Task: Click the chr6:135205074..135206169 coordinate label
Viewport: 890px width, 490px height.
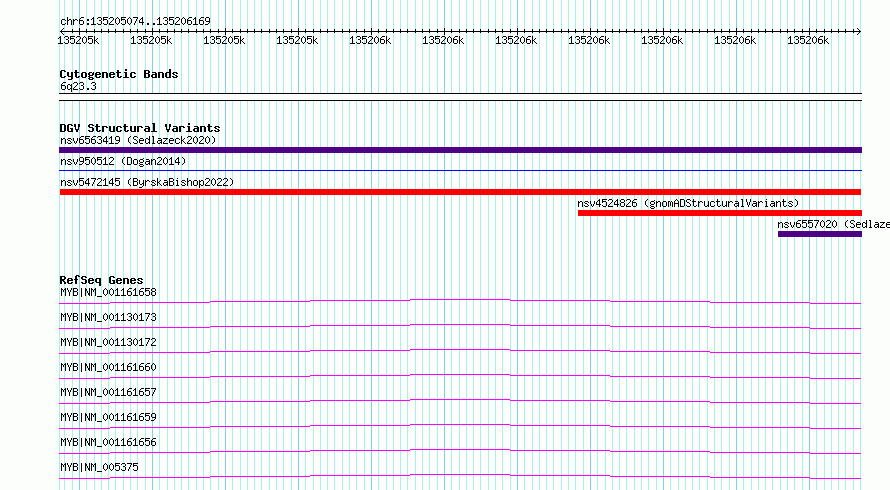Action: pos(135,22)
